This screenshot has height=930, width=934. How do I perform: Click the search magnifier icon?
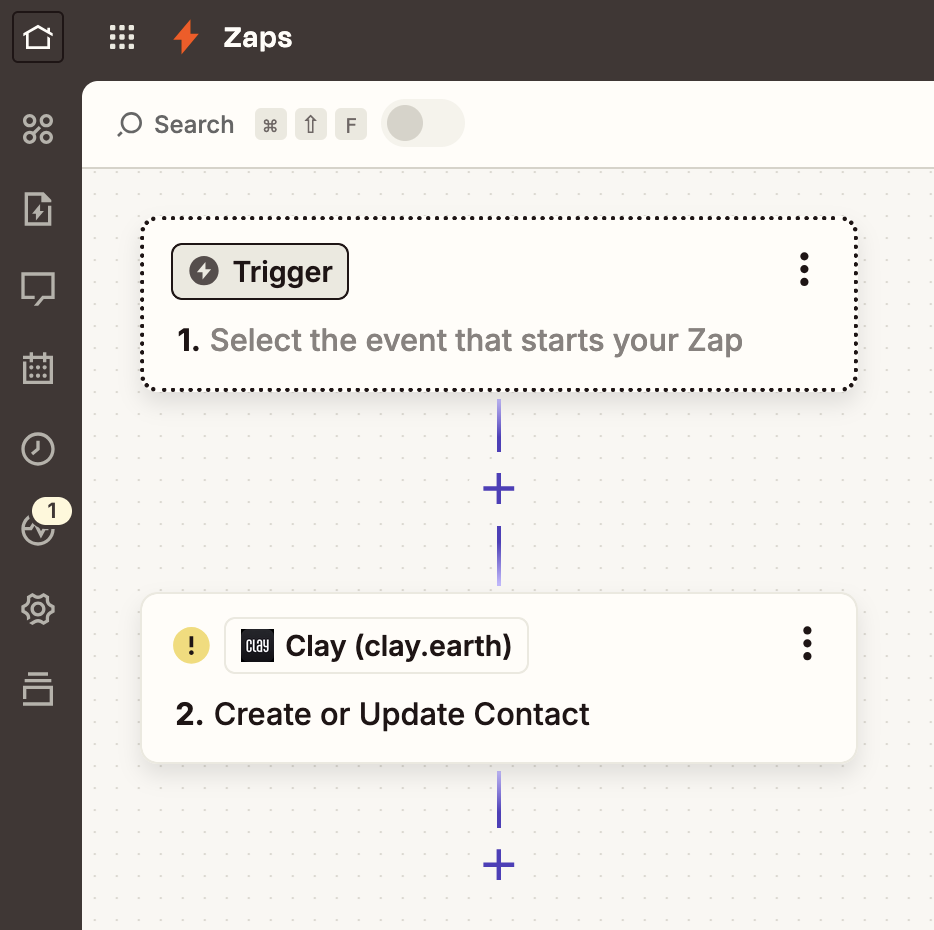130,125
